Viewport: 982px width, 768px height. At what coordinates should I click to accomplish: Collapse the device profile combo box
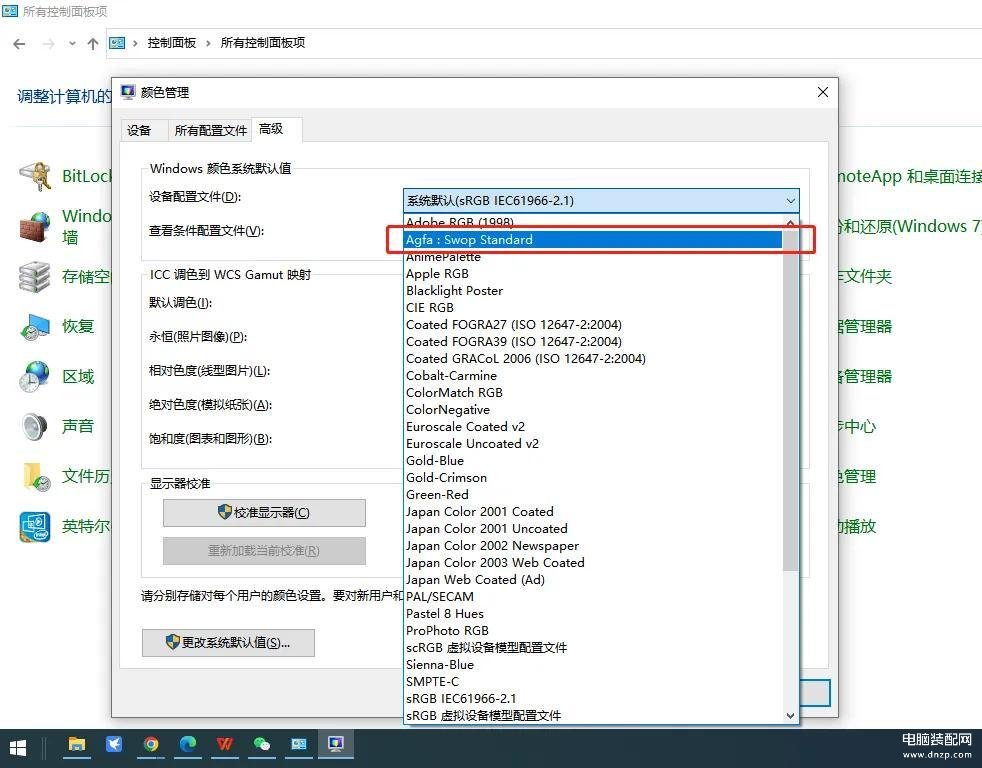(790, 200)
